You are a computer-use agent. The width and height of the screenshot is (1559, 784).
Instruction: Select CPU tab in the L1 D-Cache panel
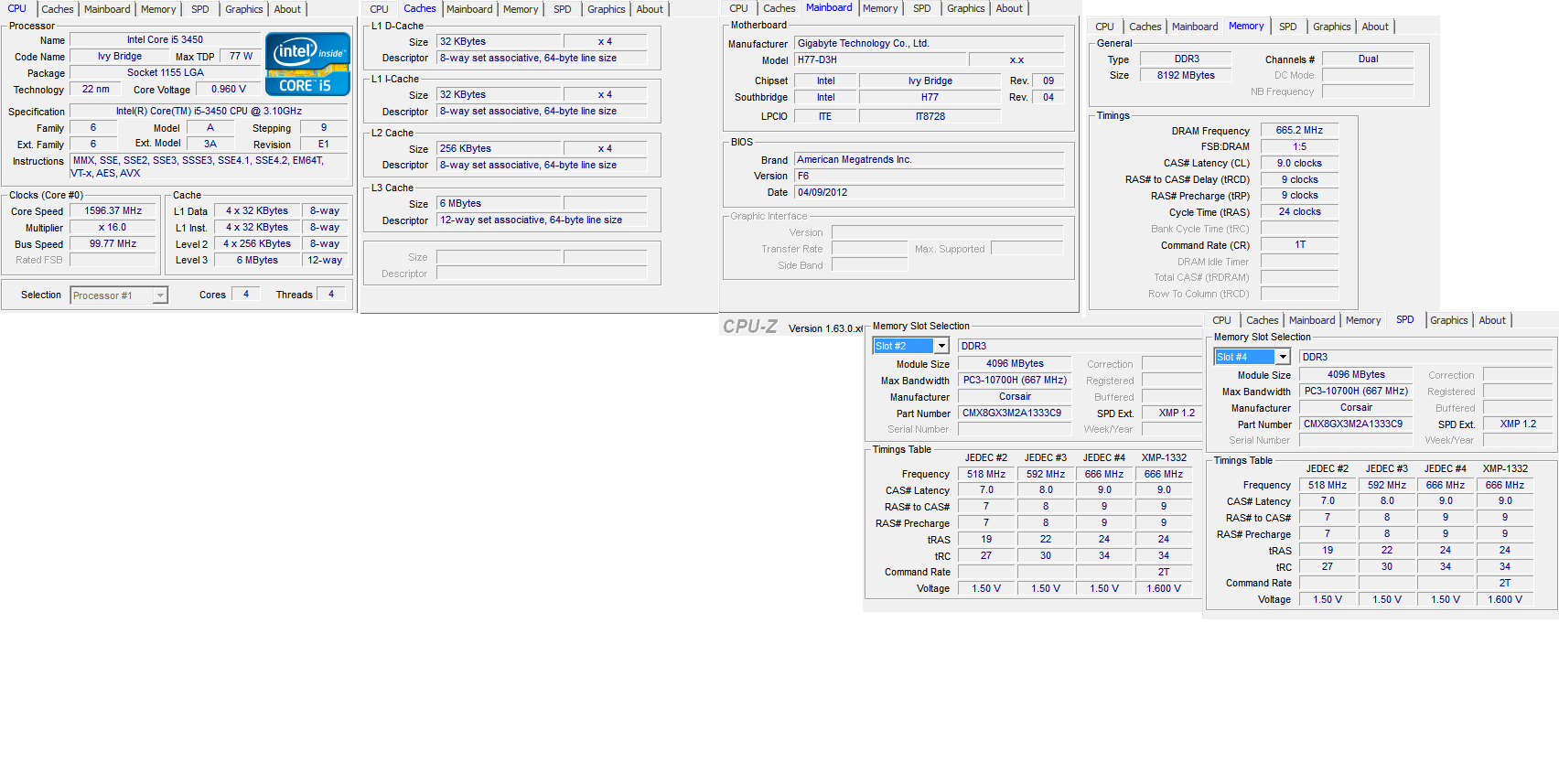380,9
